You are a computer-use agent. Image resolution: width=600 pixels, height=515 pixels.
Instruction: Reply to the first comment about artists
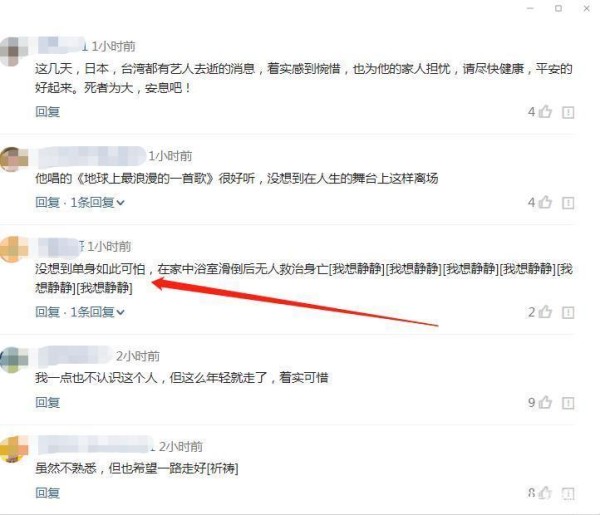pyautogui.click(x=47, y=112)
